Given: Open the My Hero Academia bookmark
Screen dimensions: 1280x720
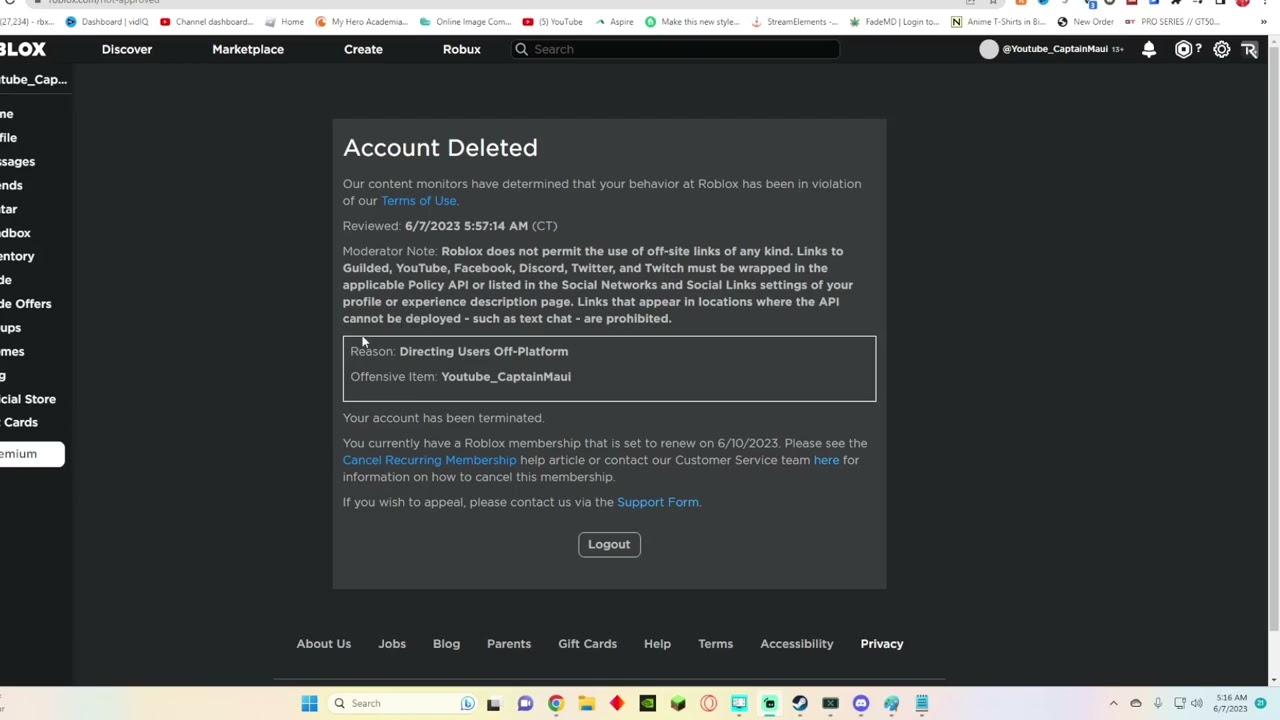Looking at the screenshot, I should (x=363, y=21).
